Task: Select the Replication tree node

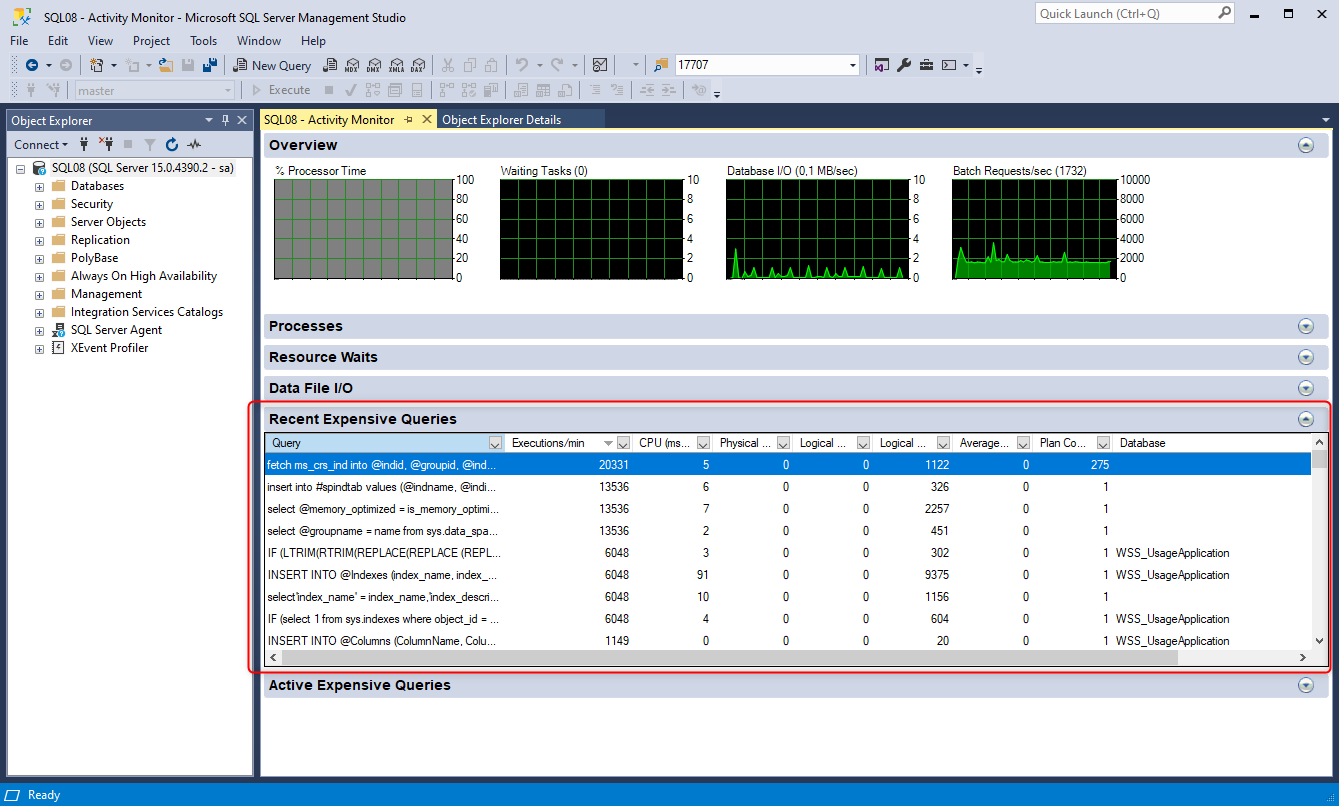Action: 100,240
